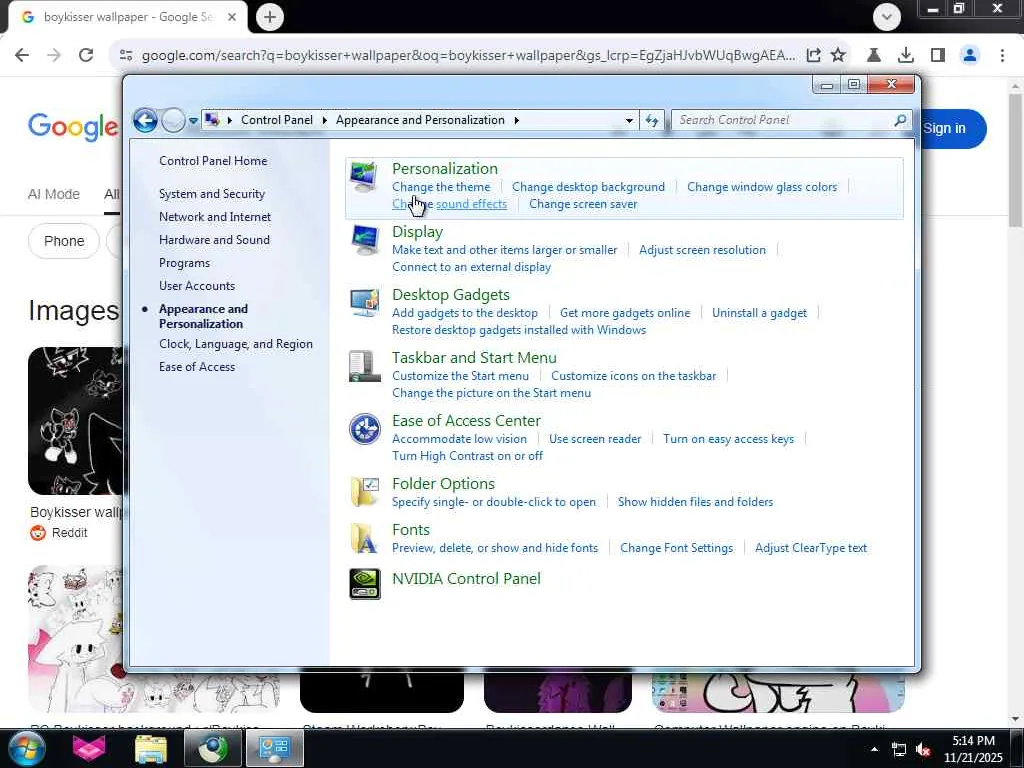The height and width of the screenshot is (768, 1024).
Task: Open Windows Explorer from the taskbar
Action: 151,748
